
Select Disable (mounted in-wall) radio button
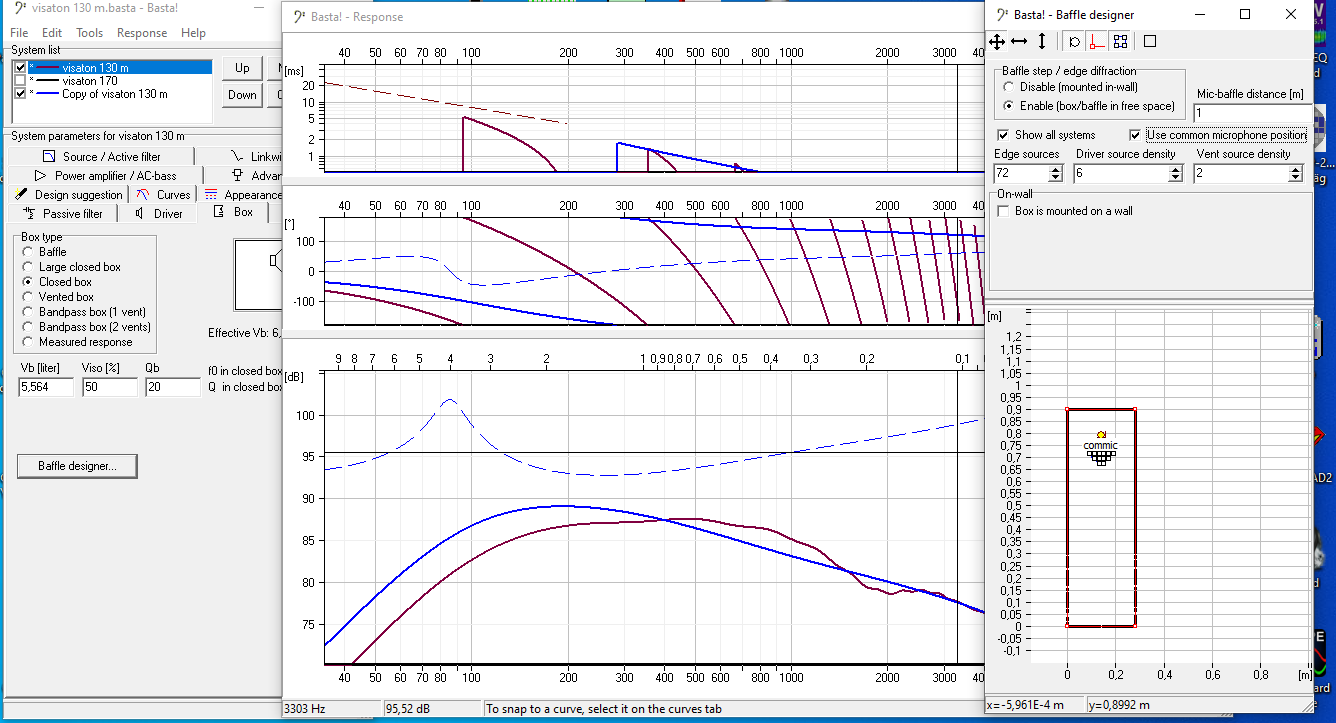(x=1009, y=88)
